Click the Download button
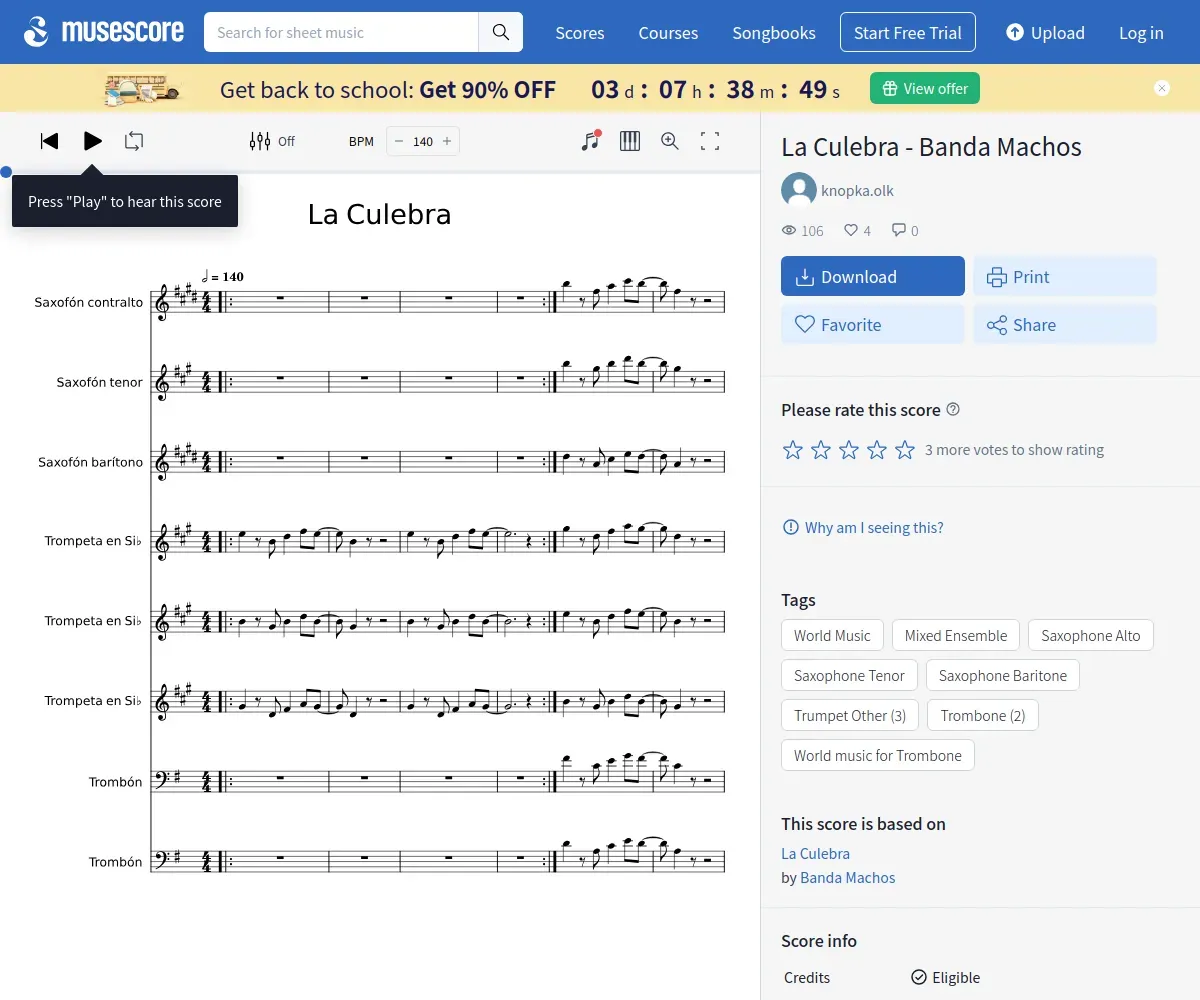1200x1000 pixels. (x=873, y=276)
